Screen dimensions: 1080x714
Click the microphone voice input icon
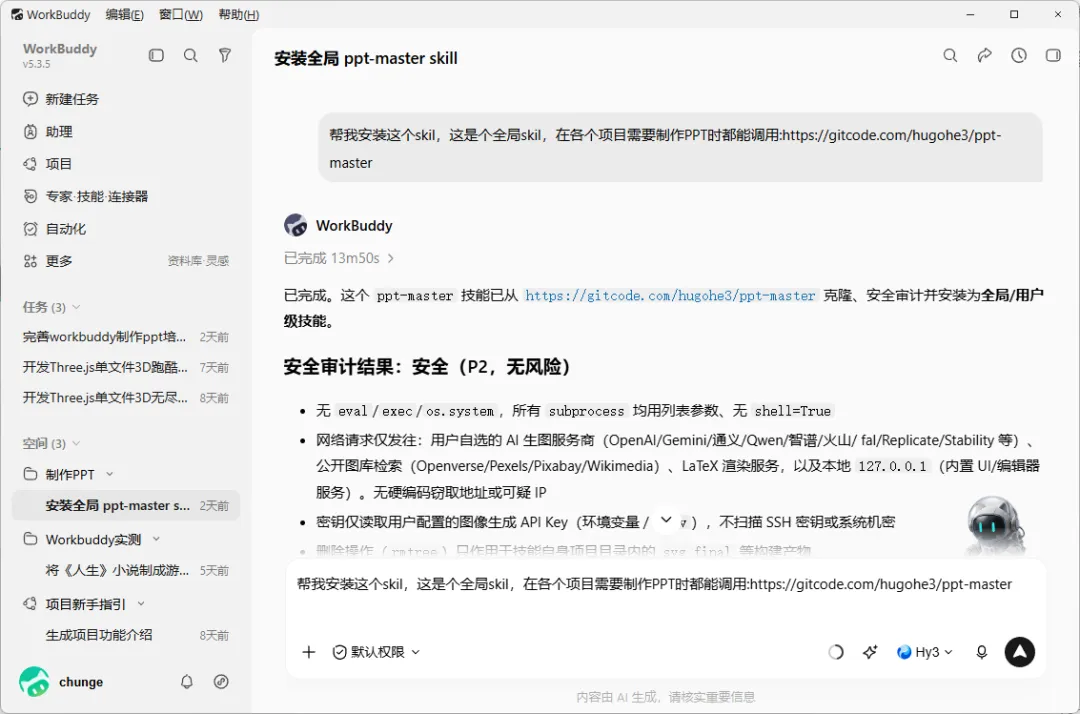pyautogui.click(x=982, y=652)
